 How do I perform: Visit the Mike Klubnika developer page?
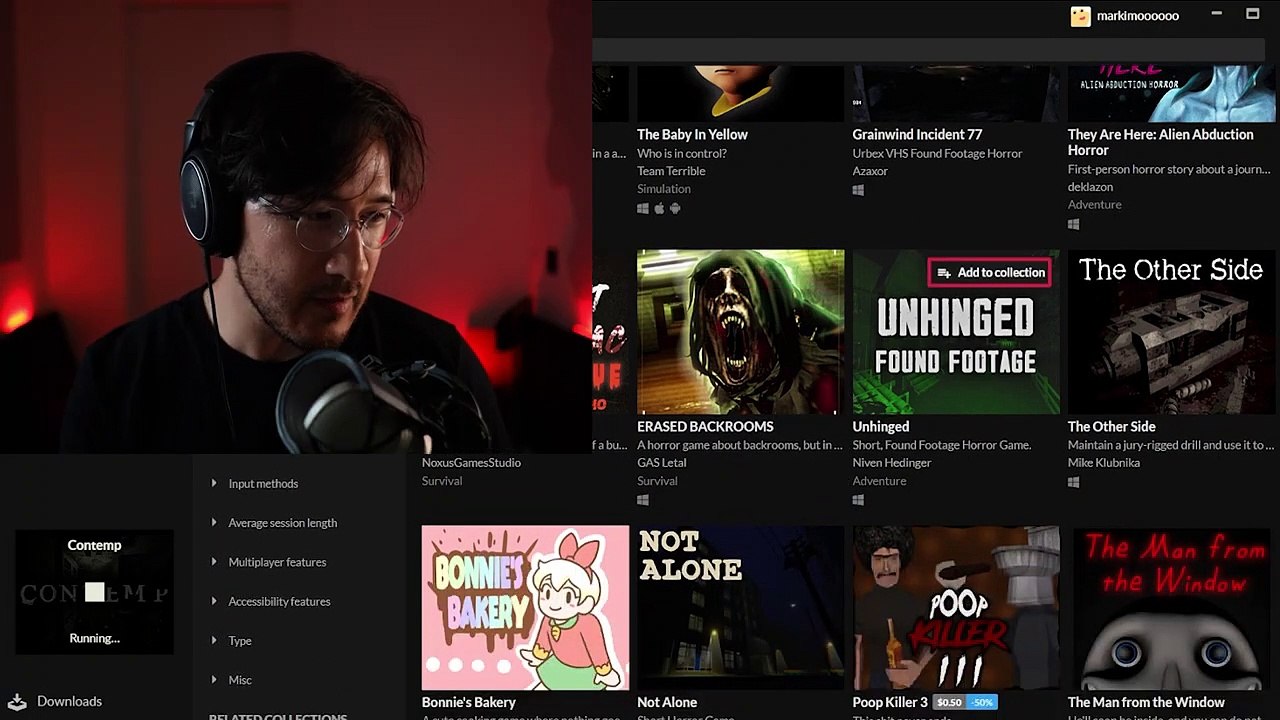[1104, 463]
